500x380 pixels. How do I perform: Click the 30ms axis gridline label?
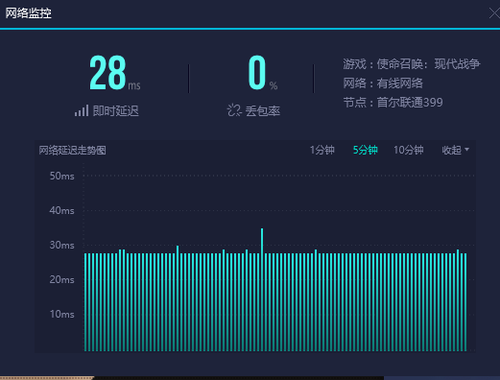coord(62,245)
